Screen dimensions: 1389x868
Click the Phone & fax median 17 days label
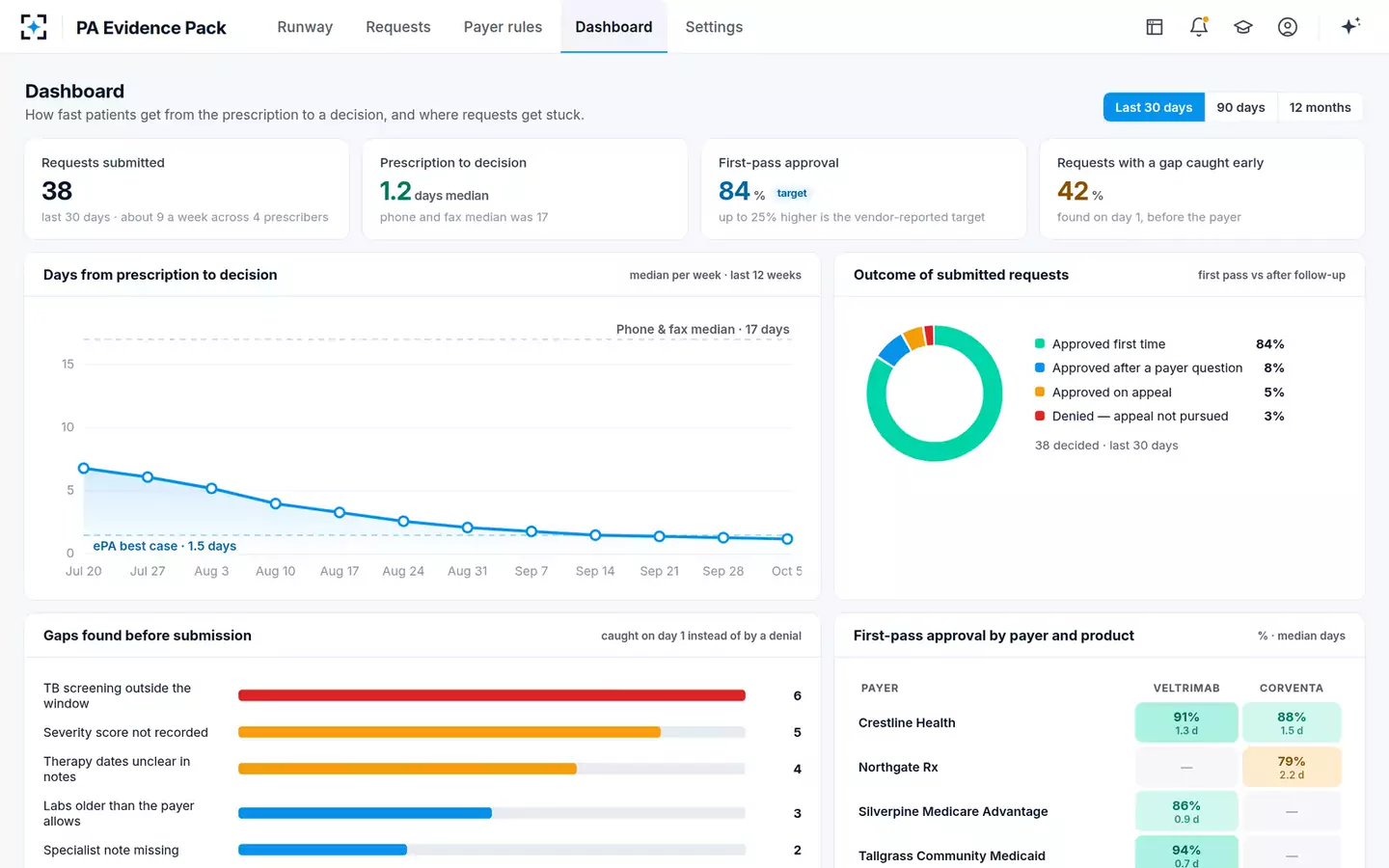(x=703, y=329)
